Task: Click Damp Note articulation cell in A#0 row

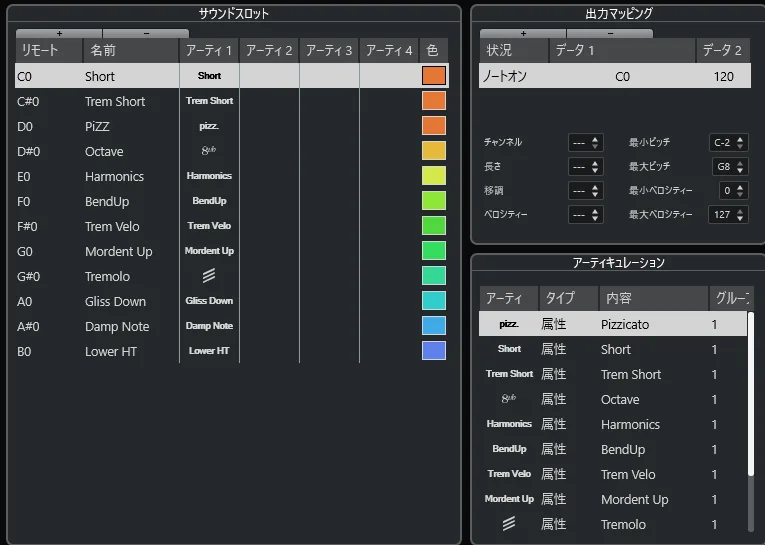Action: click(209, 326)
